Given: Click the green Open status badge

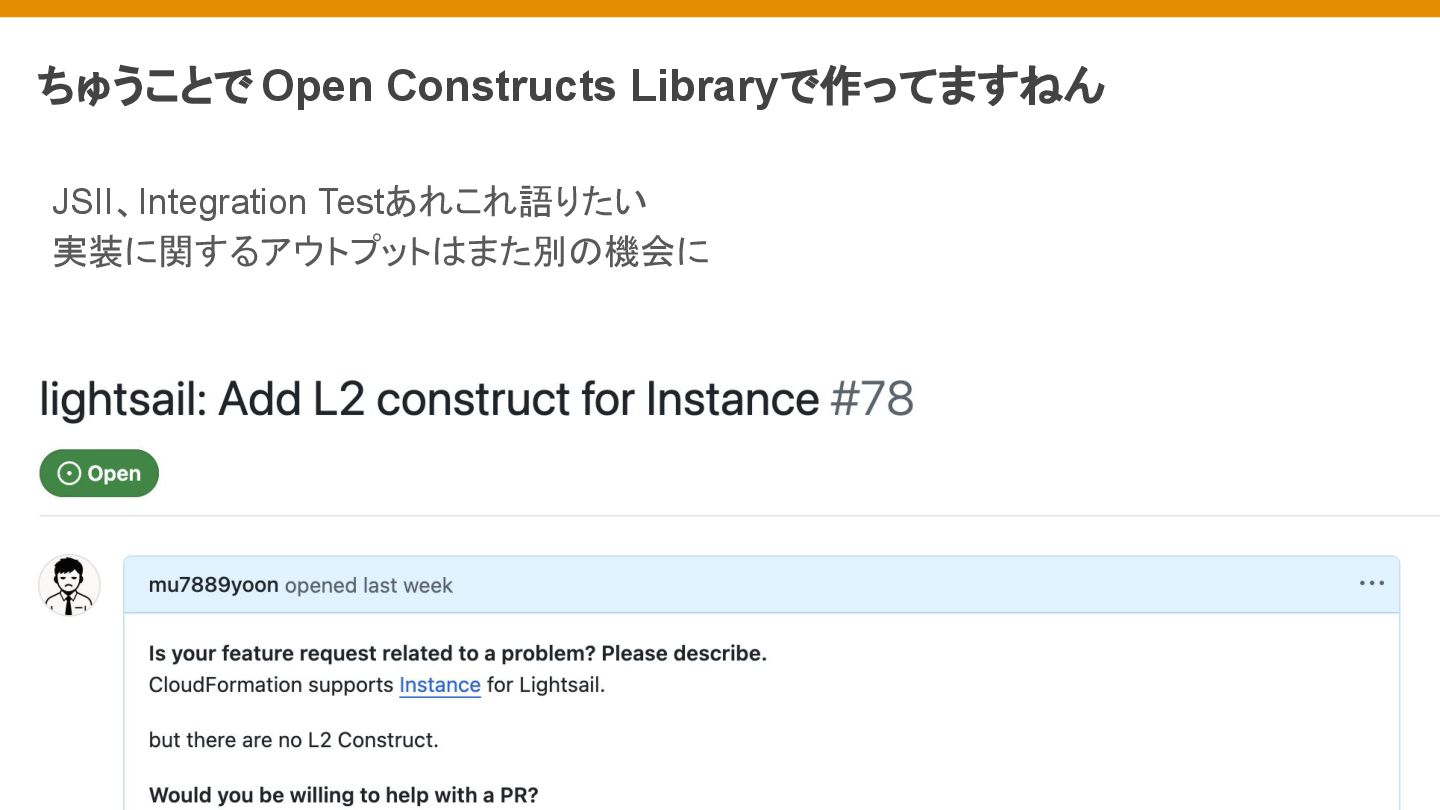Looking at the screenshot, I should [99, 473].
